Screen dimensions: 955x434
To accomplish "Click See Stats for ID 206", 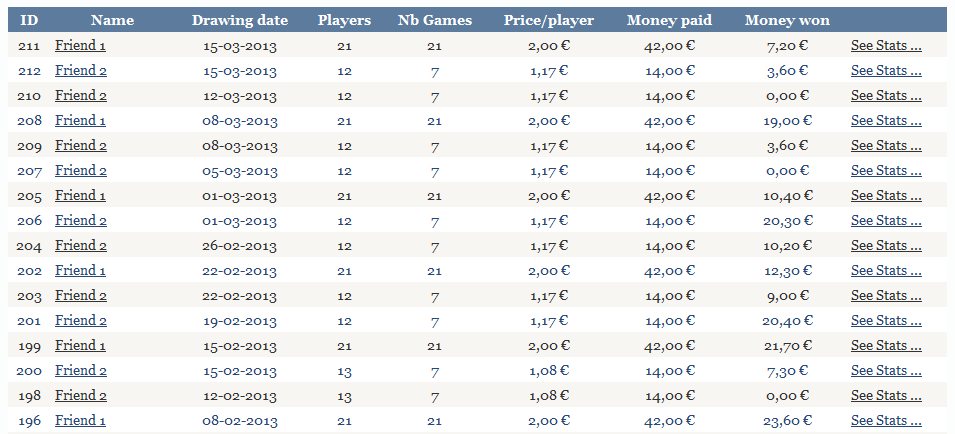I will [x=886, y=220].
